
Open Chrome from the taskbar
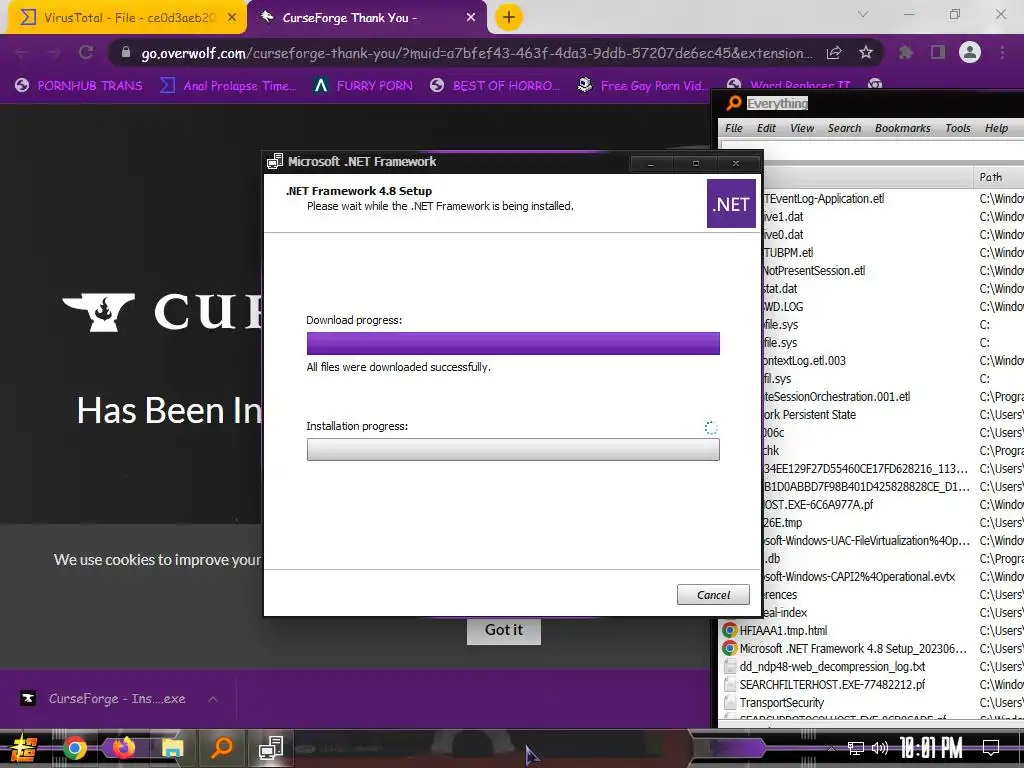click(x=74, y=748)
